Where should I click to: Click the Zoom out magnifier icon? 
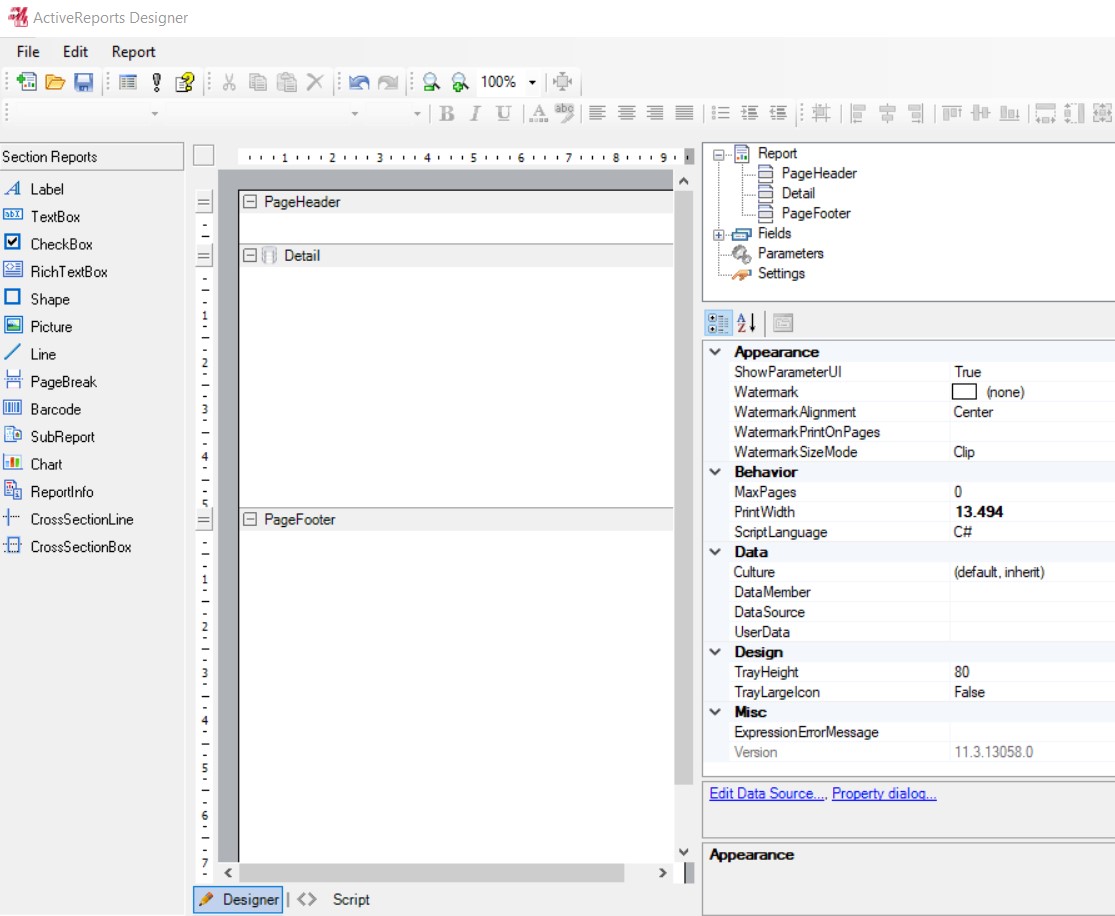tap(431, 82)
